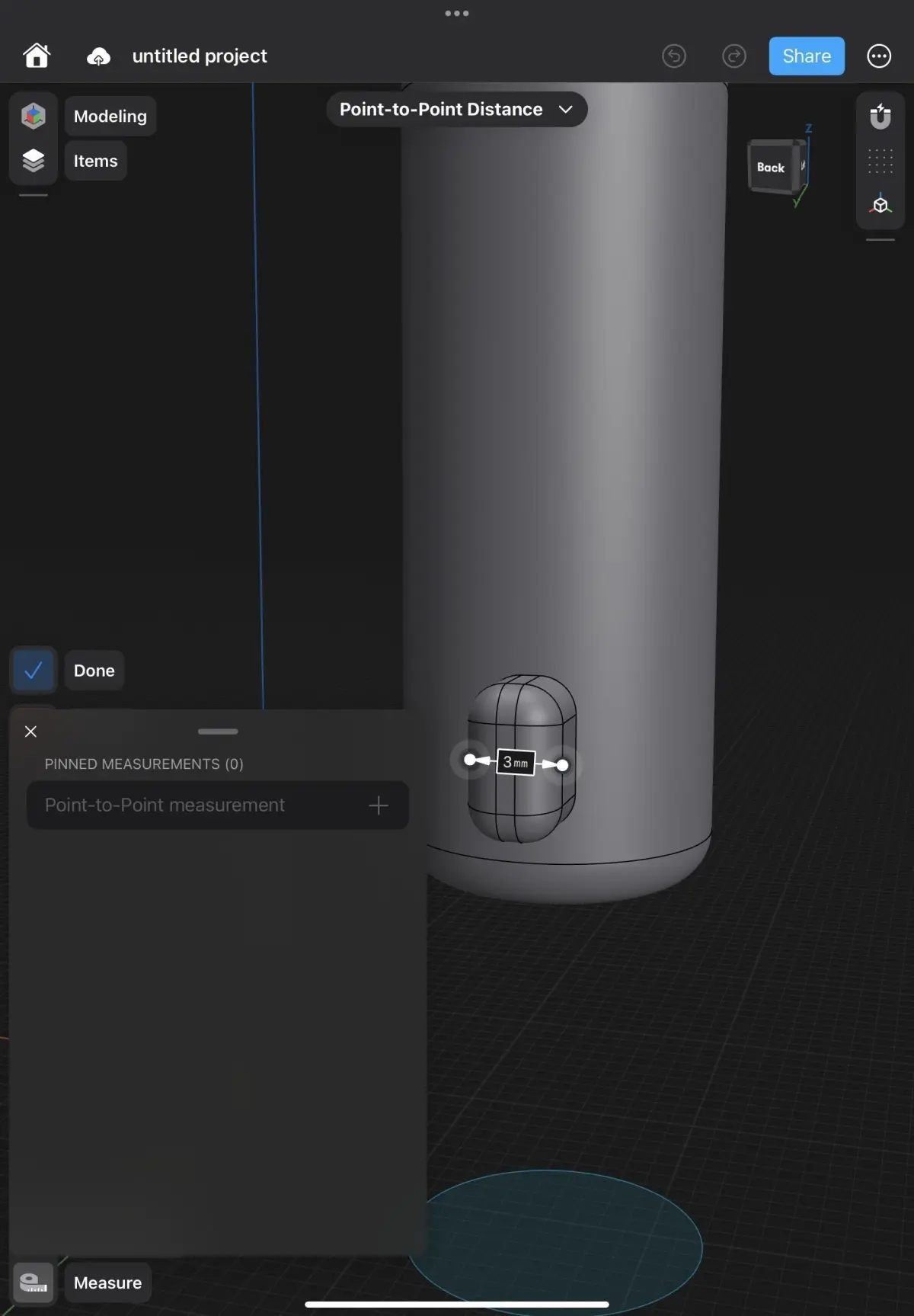Confirm with the blue checkmark icon
This screenshot has width=914, height=1316.
[x=34, y=671]
